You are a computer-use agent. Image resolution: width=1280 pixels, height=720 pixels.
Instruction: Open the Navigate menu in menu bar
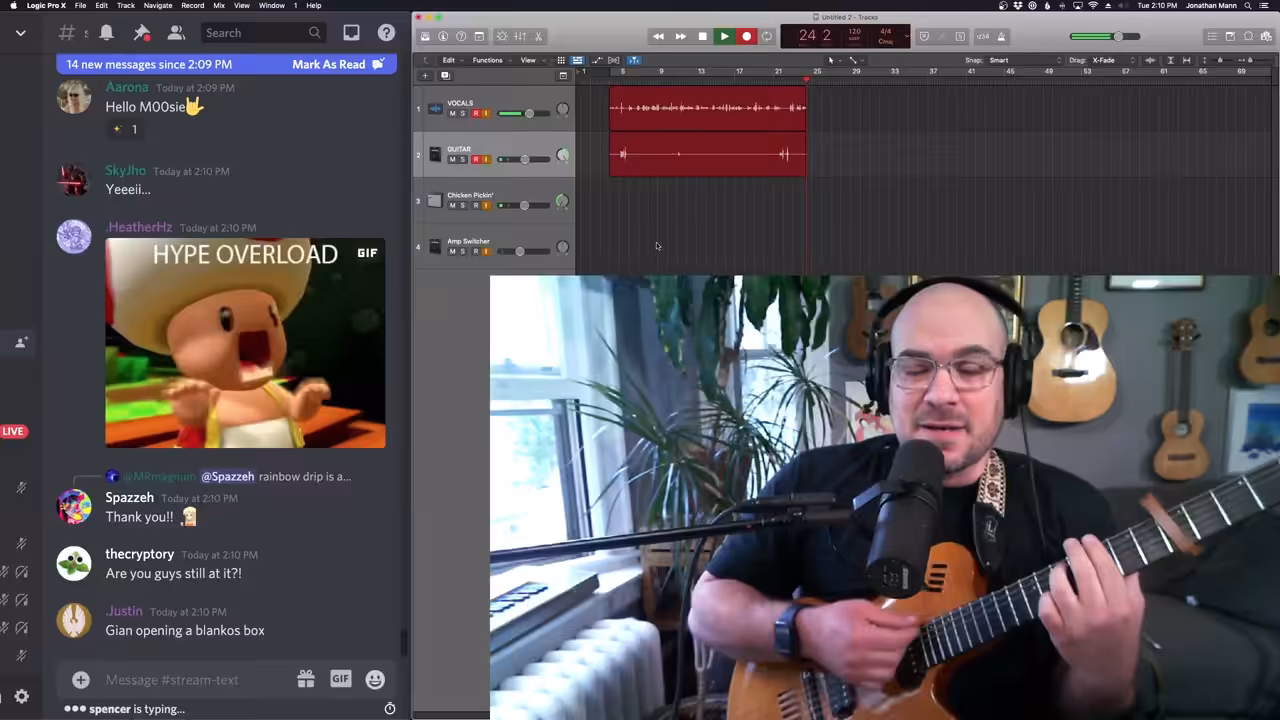click(x=158, y=5)
